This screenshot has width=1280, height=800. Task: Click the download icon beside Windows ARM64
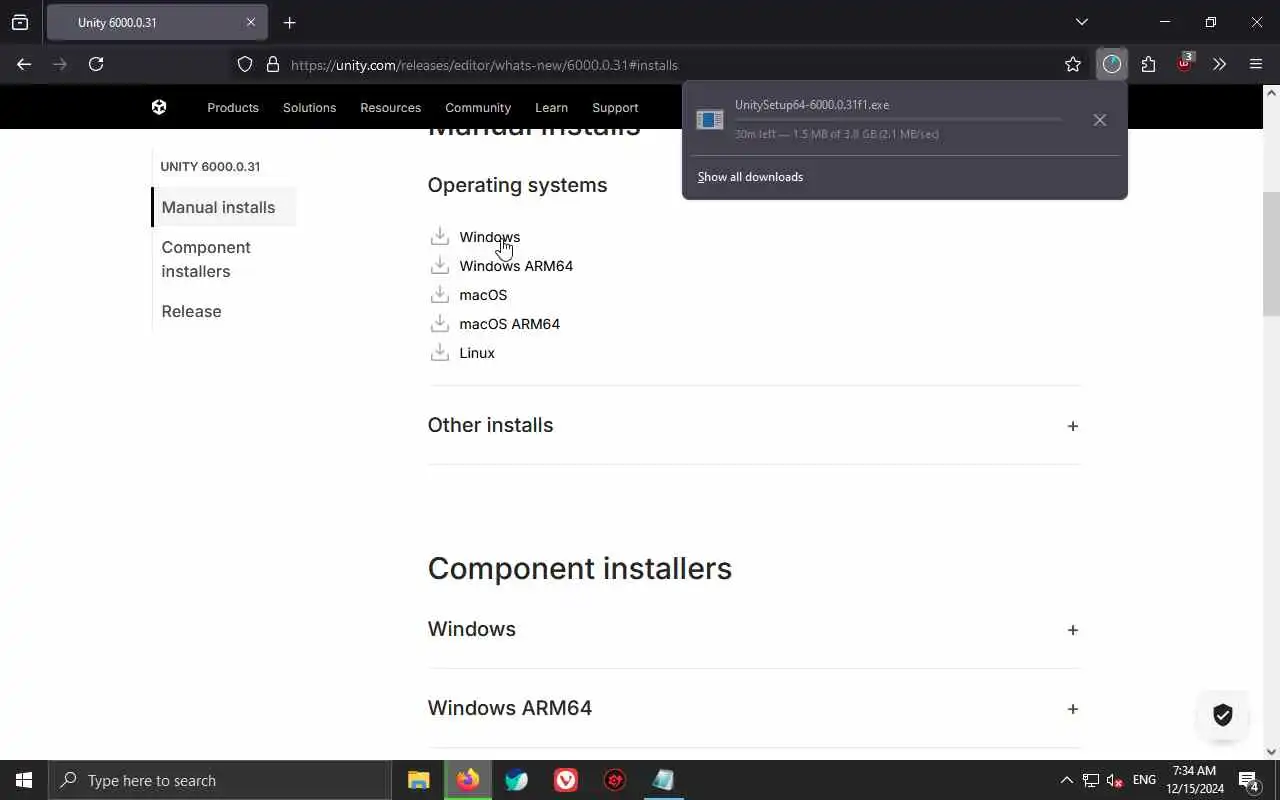[x=439, y=265]
